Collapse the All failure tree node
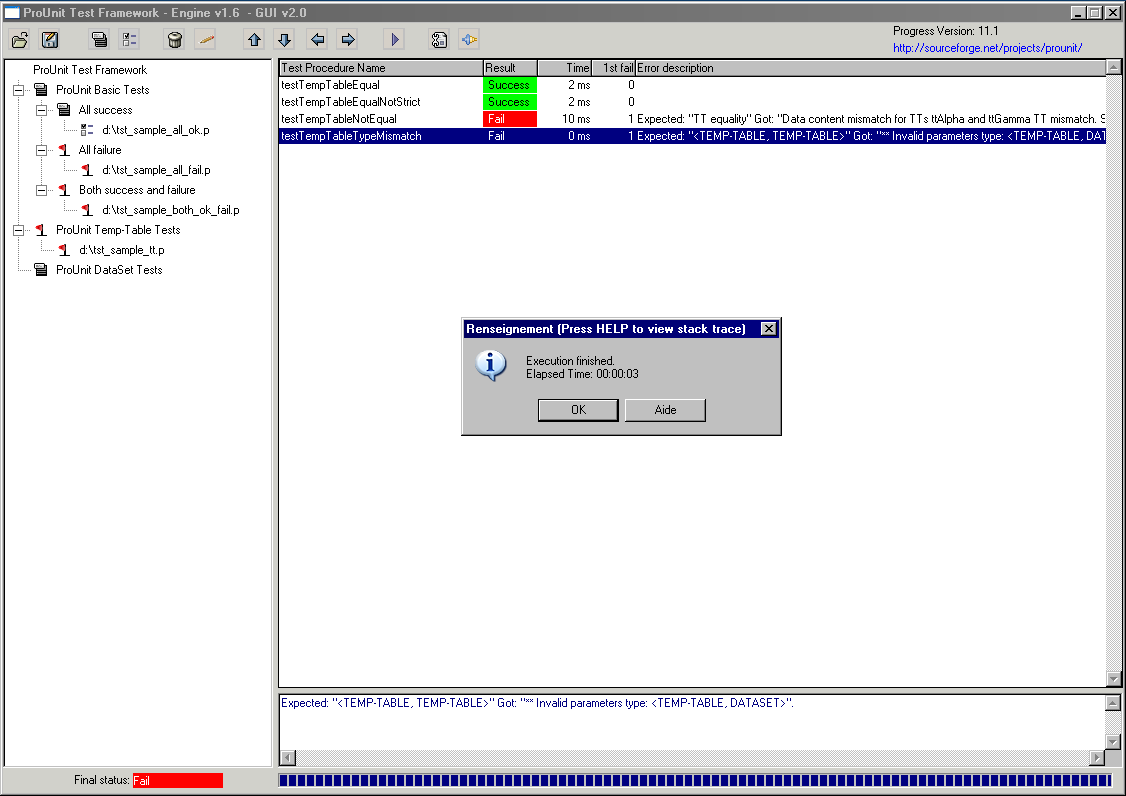Viewport: 1126px width, 796px height. (x=41, y=150)
